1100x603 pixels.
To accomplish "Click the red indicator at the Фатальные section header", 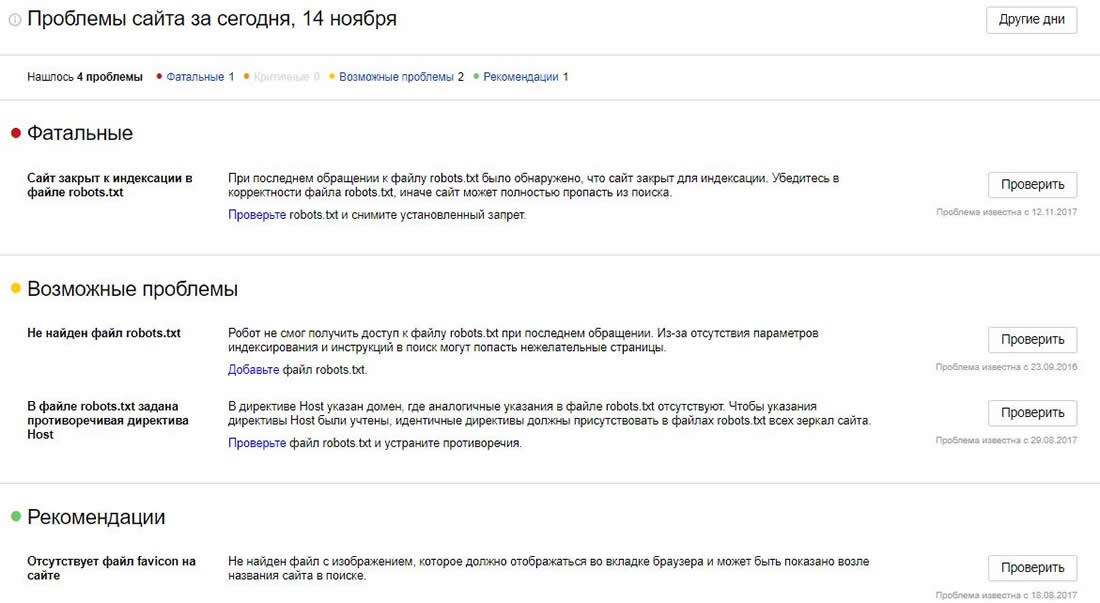I will coord(16,131).
